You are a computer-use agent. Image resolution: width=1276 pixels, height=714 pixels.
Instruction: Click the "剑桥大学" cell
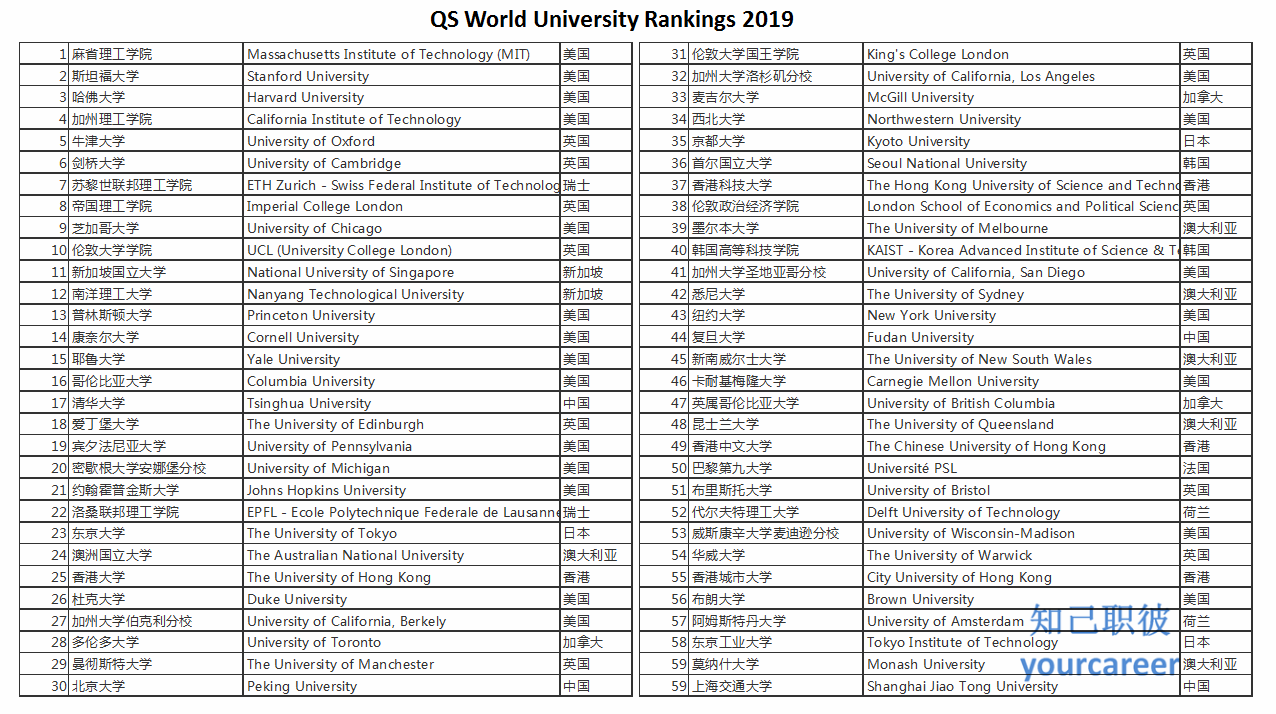(156, 163)
